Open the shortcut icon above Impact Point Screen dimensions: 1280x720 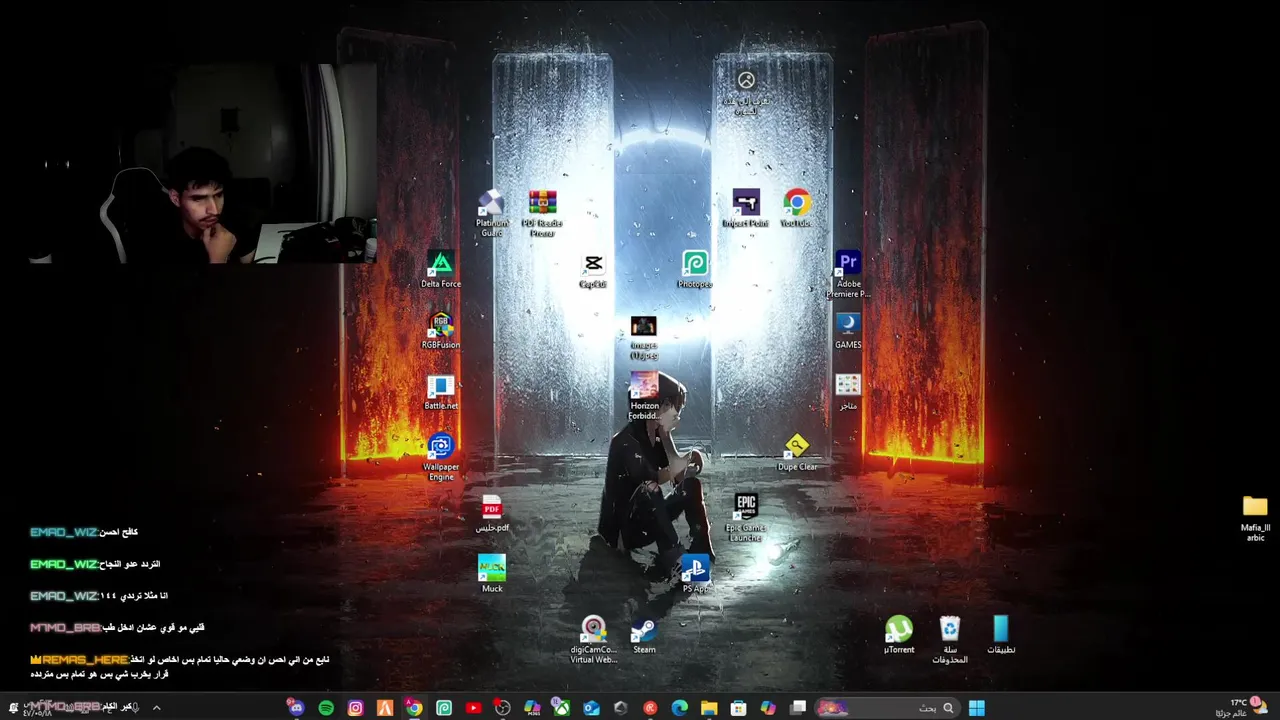tap(746, 92)
